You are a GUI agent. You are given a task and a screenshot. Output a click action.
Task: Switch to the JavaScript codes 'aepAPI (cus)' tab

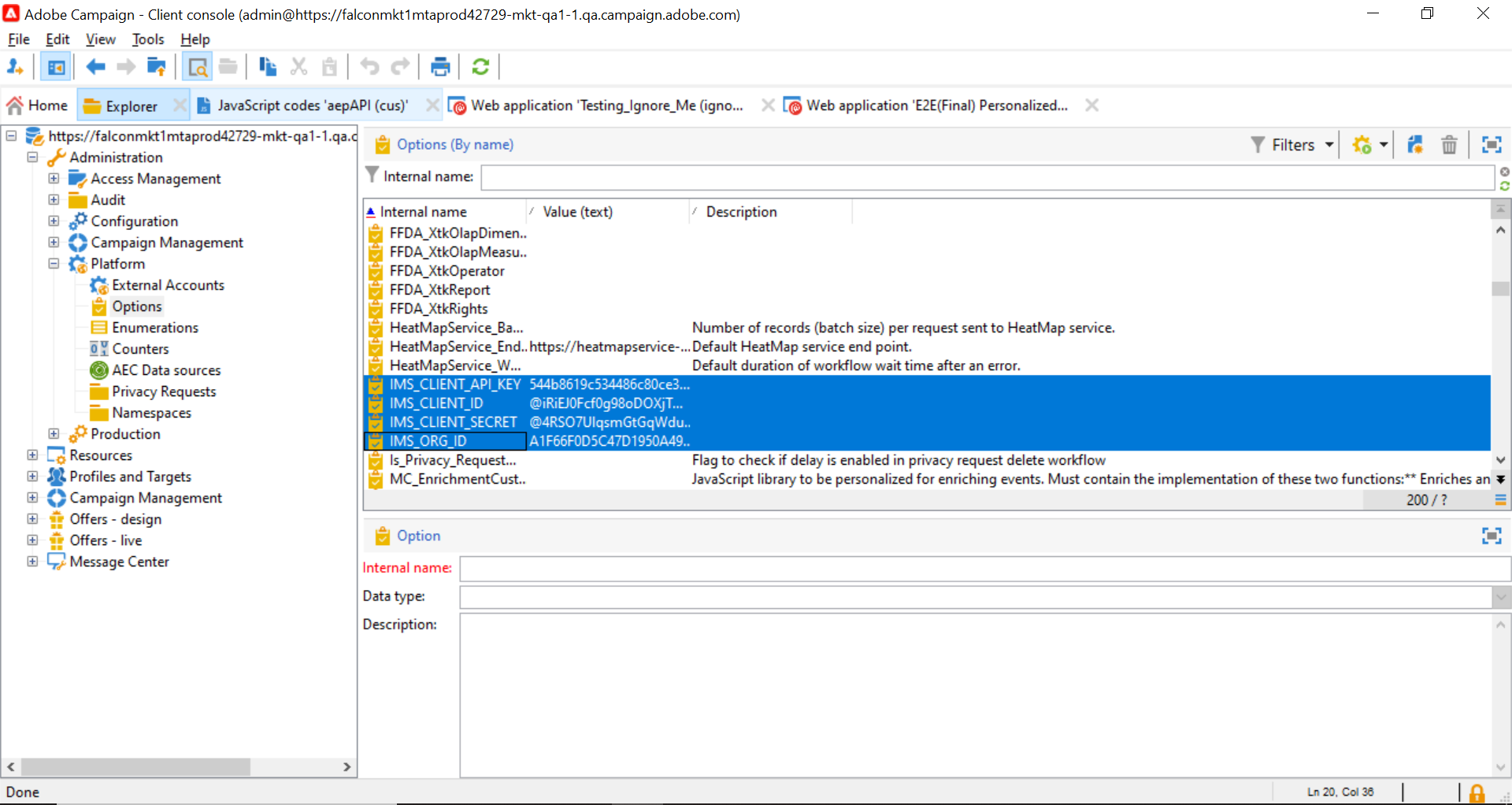pos(312,106)
